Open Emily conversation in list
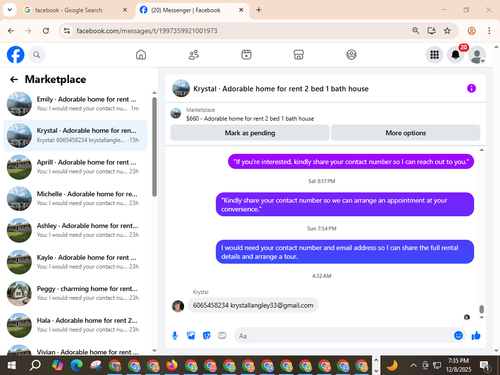The width and height of the screenshot is (500, 375). click(x=76, y=104)
